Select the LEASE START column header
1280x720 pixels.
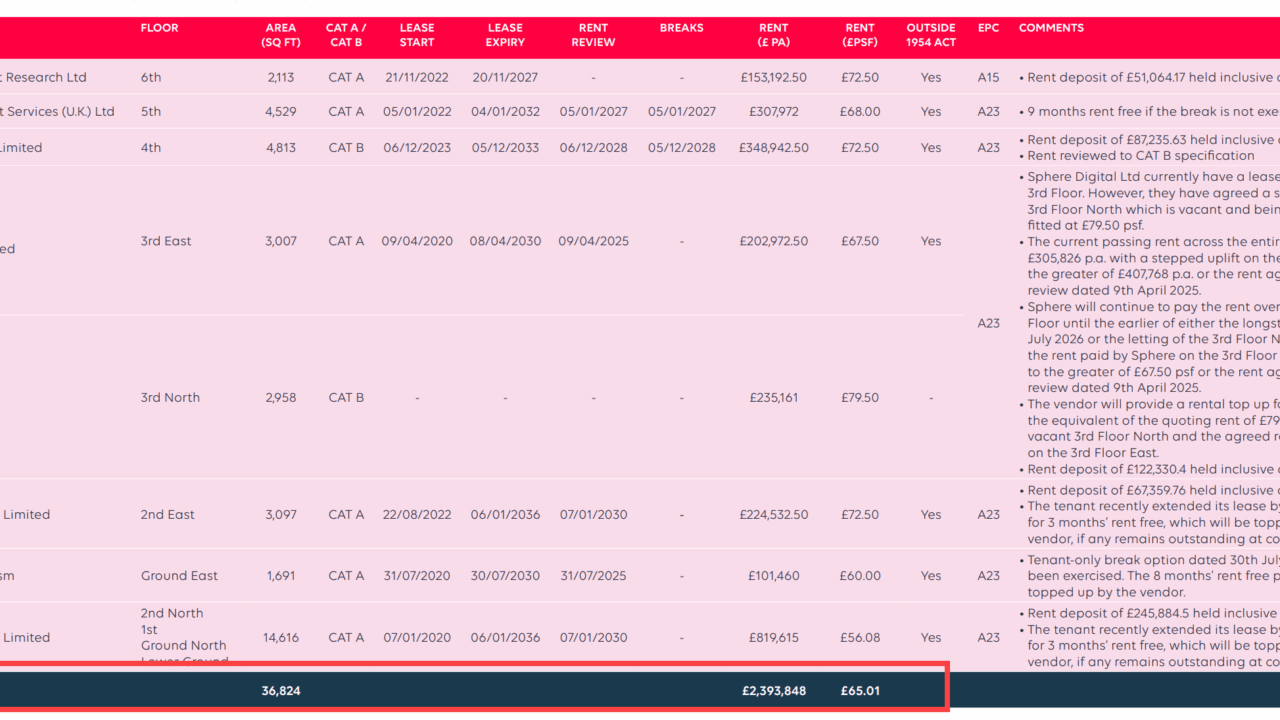417,35
